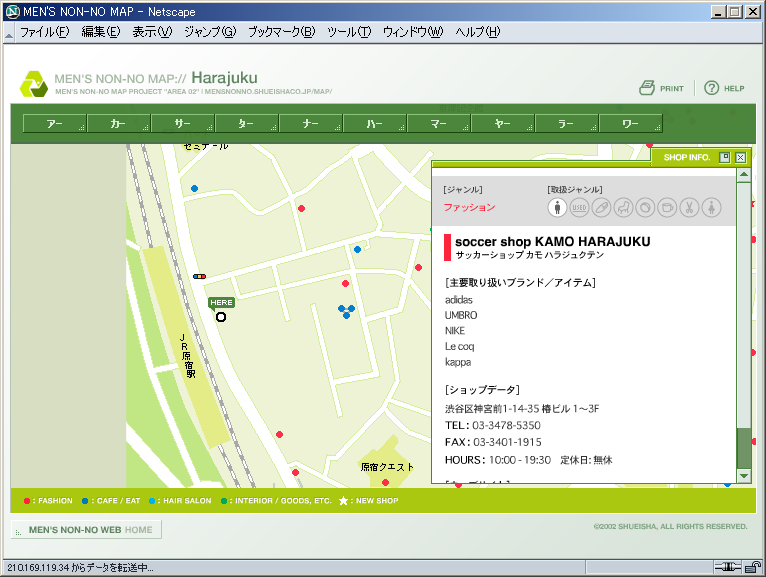
Task: Open the ハ- kana index dropdown
Action: (375, 124)
